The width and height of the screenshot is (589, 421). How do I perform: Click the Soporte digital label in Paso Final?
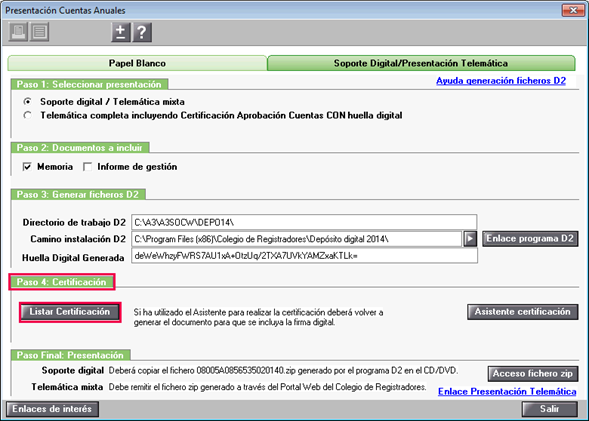[72, 371]
